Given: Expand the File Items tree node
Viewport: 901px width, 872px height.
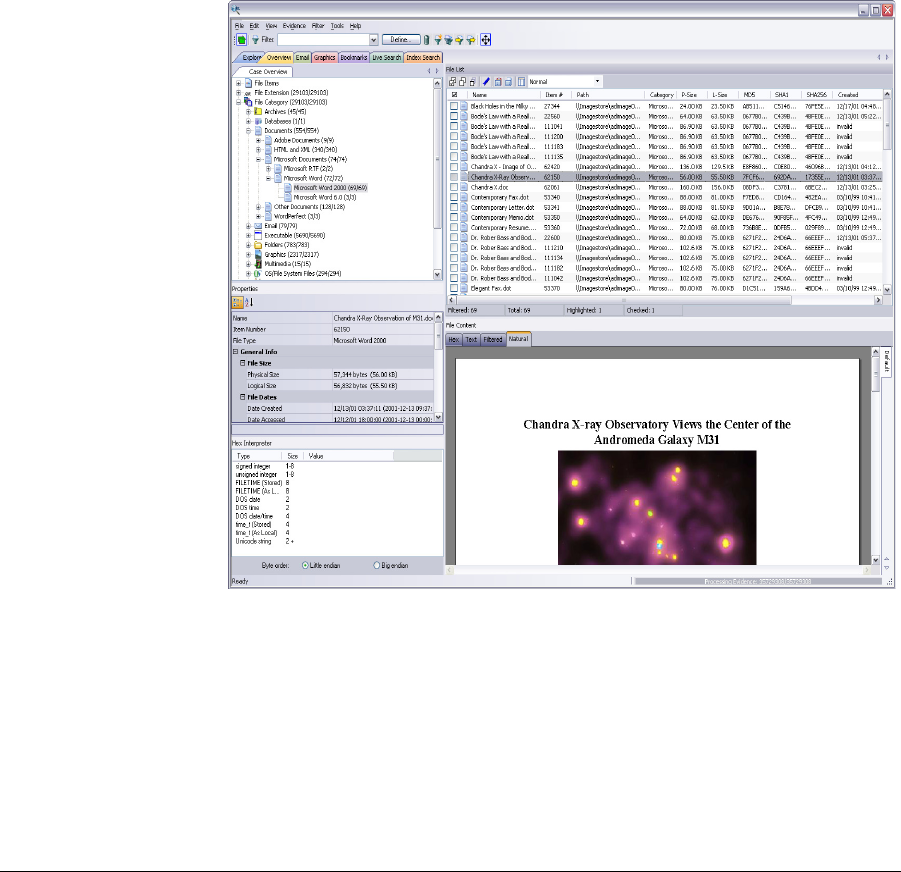Looking at the screenshot, I should pos(238,83).
